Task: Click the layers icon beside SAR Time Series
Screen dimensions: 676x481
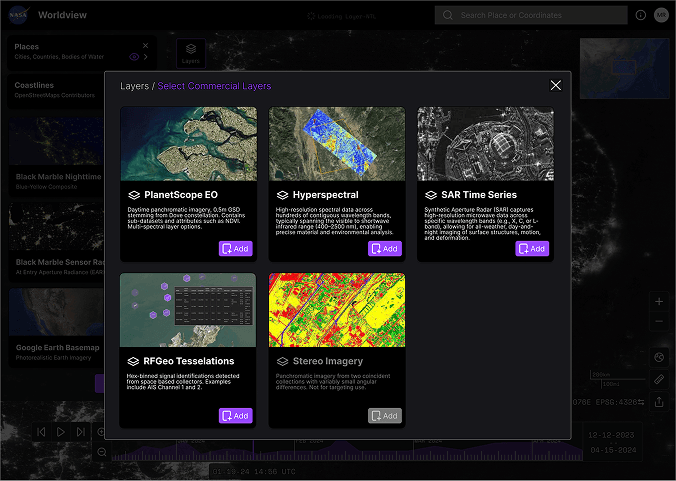Action: click(431, 195)
